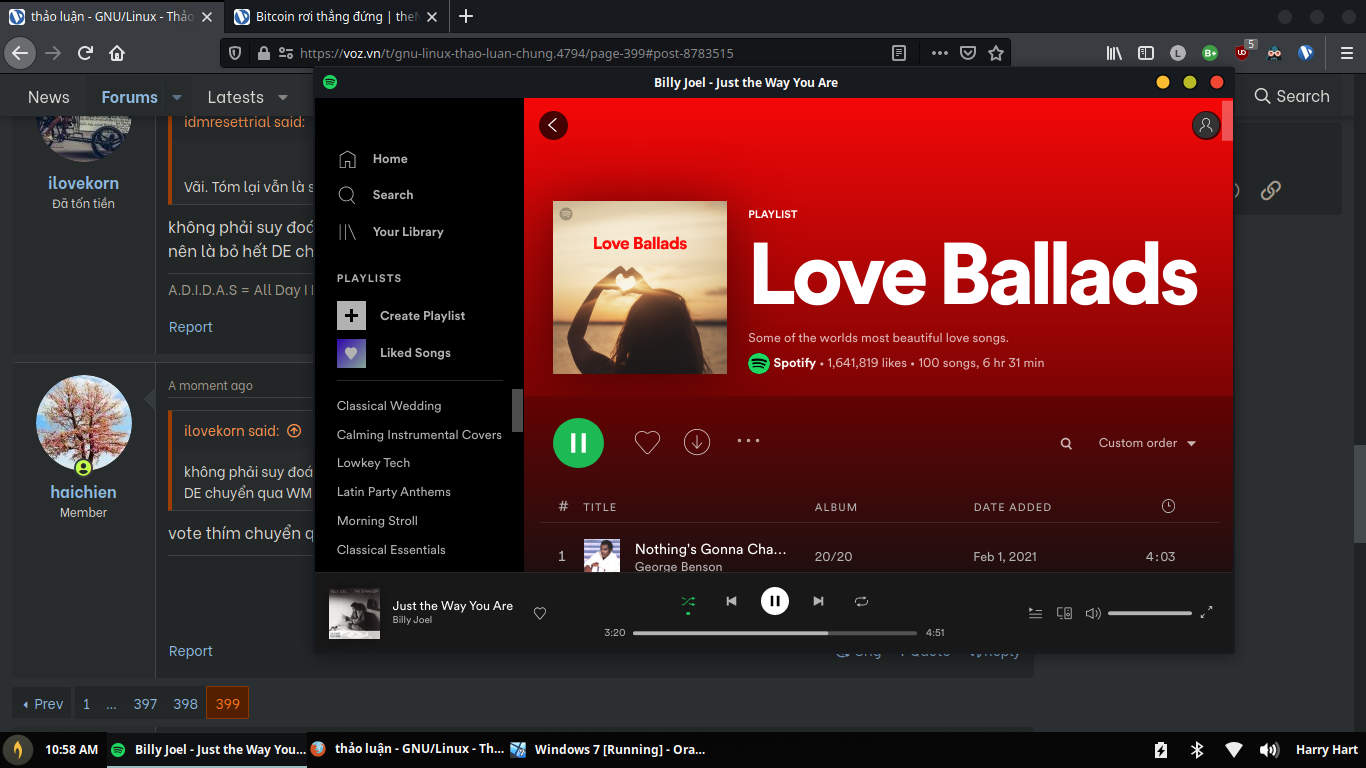Open the News section on voz forum
The height and width of the screenshot is (768, 1366).
(49, 97)
